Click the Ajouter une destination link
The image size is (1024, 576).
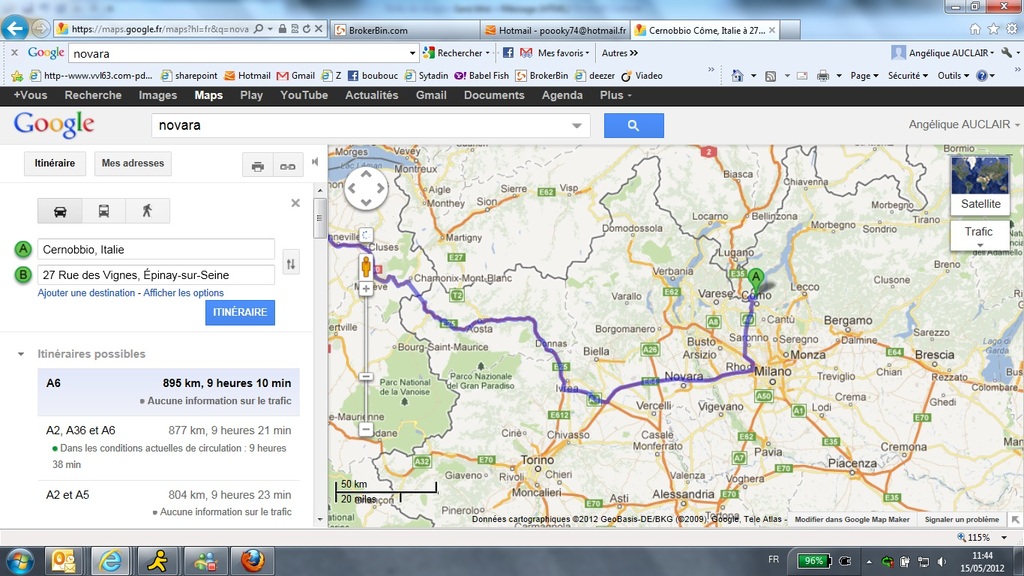pos(86,293)
